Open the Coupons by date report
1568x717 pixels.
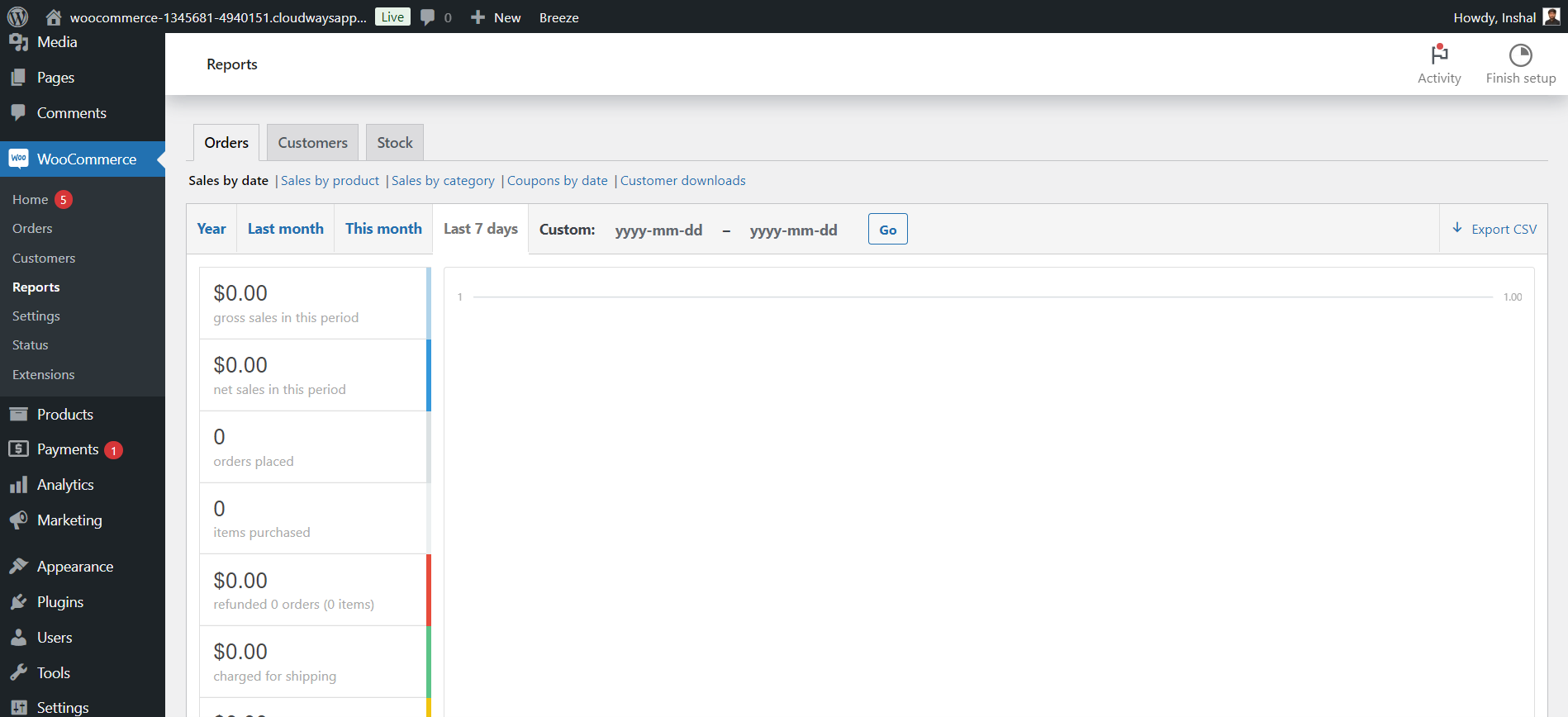pyautogui.click(x=557, y=181)
